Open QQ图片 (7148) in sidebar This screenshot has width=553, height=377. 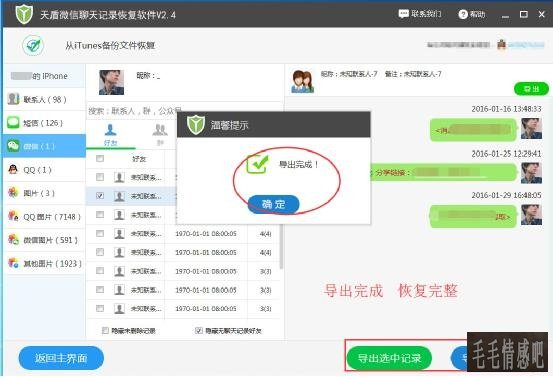[44, 217]
